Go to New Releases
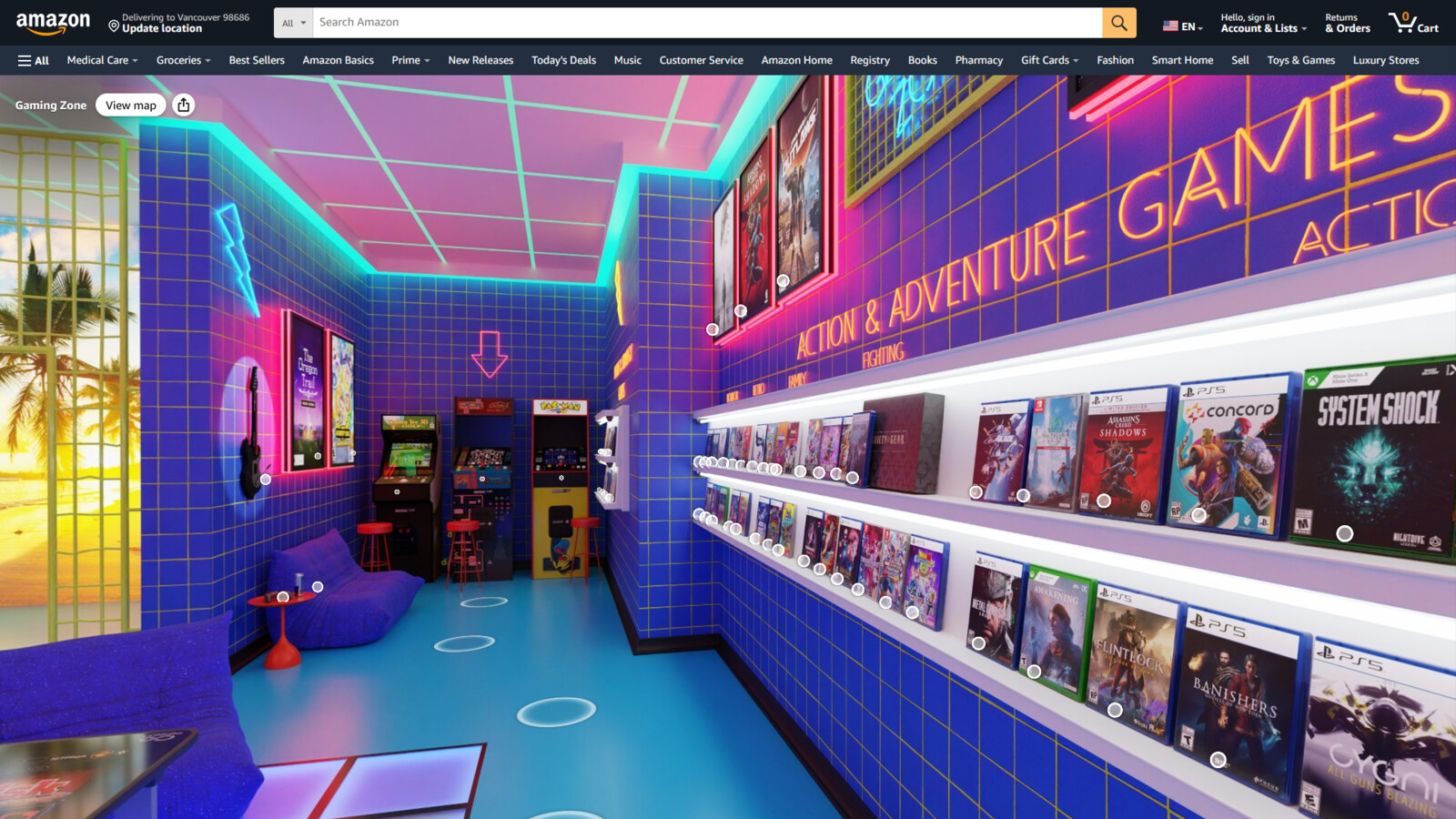Image resolution: width=1456 pixels, height=819 pixels. [x=480, y=60]
